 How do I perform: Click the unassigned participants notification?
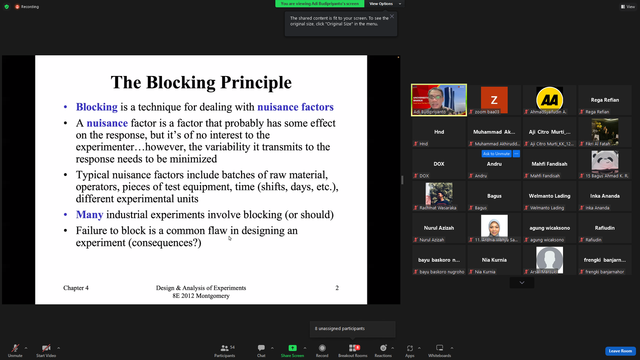[x=353, y=329]
